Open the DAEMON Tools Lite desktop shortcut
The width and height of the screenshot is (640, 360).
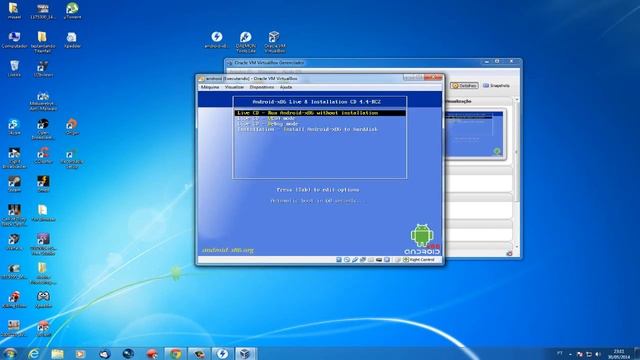(246, 42)
